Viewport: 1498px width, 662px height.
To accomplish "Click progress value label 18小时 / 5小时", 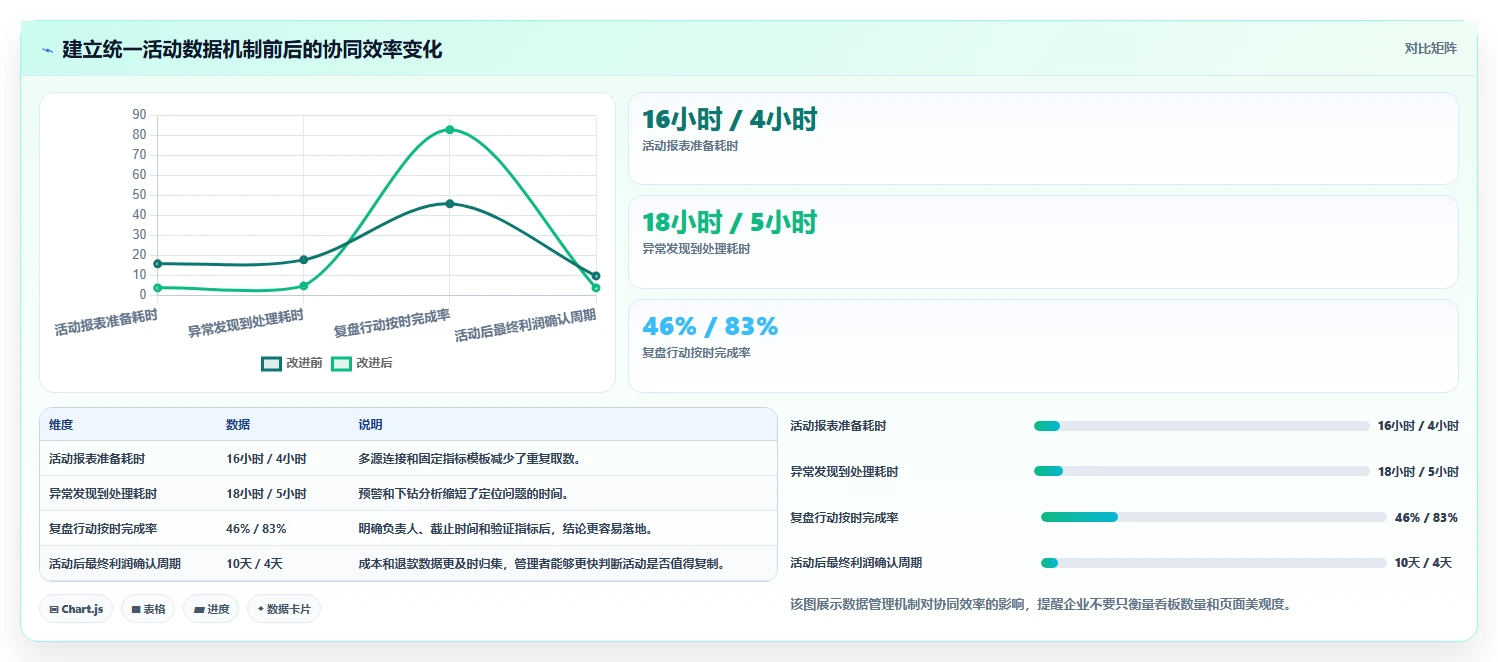I will point(1418,472).
